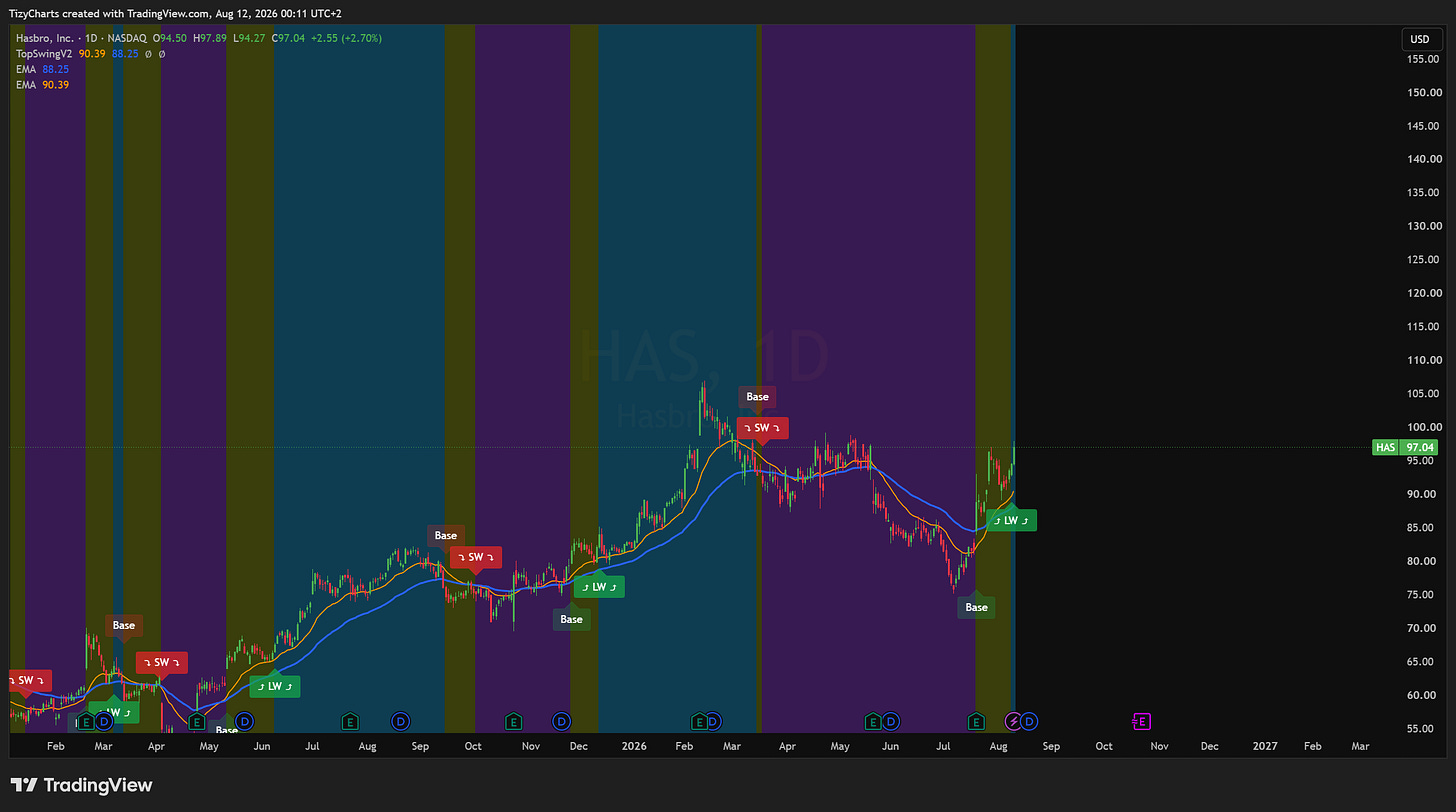
Task: Click the earnings E marker for late February 2025
Action: (86, 721)
